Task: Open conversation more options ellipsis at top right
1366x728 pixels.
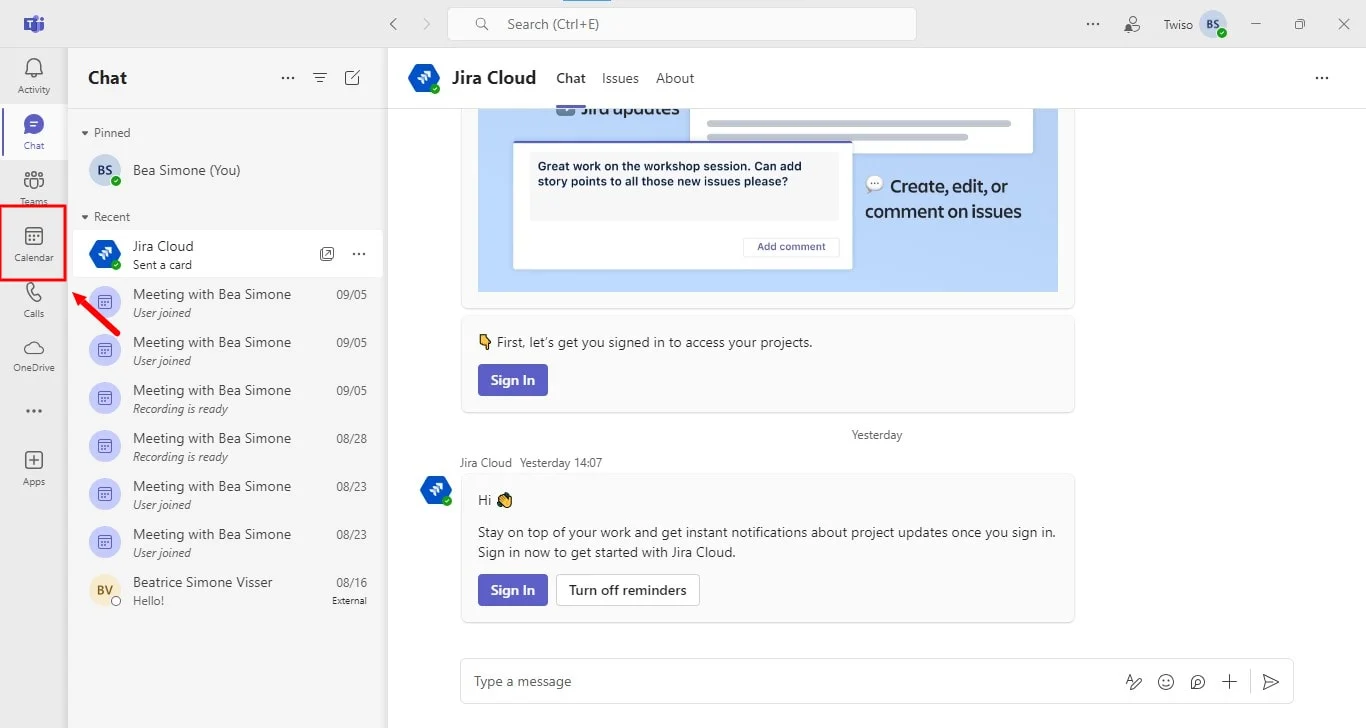Action: tap(1322, 78)
